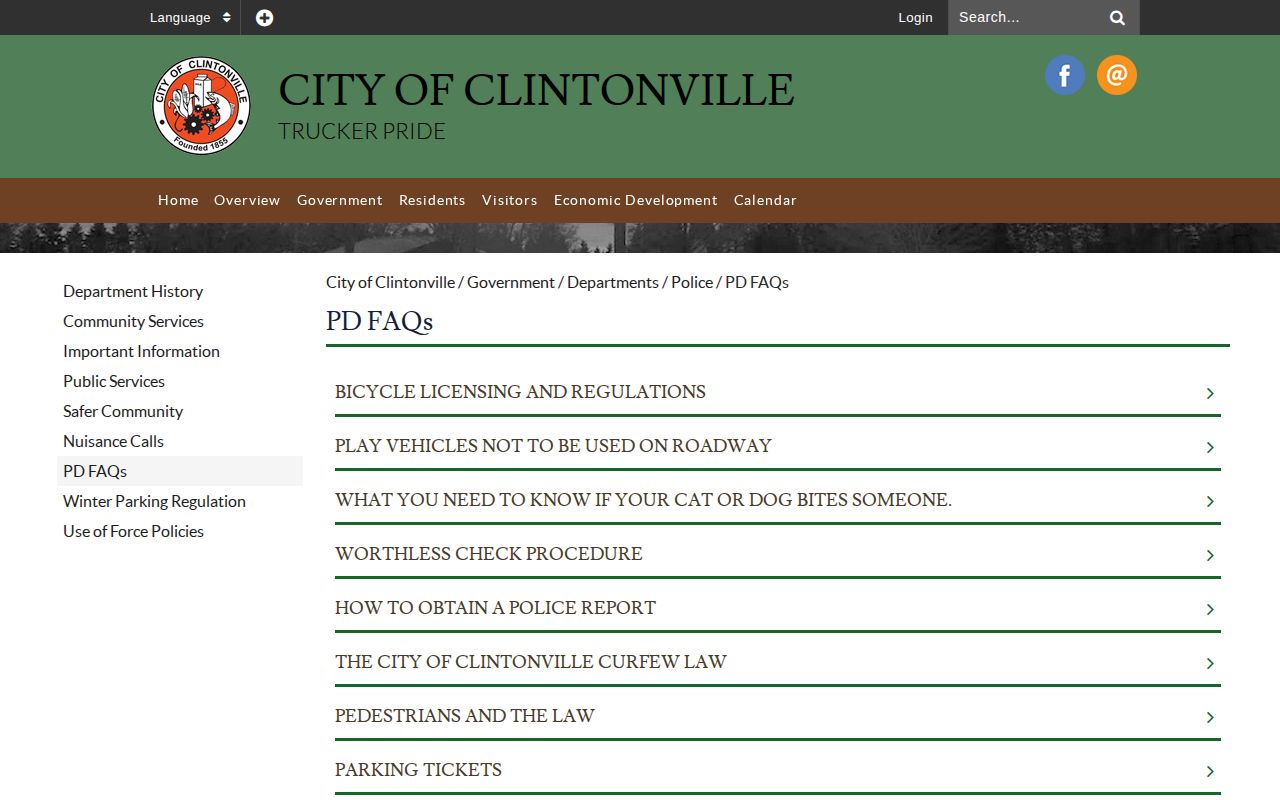This screenshot has height=800, width=1280.
Task: Open the Calendar menu item
Action: (765, 200)
